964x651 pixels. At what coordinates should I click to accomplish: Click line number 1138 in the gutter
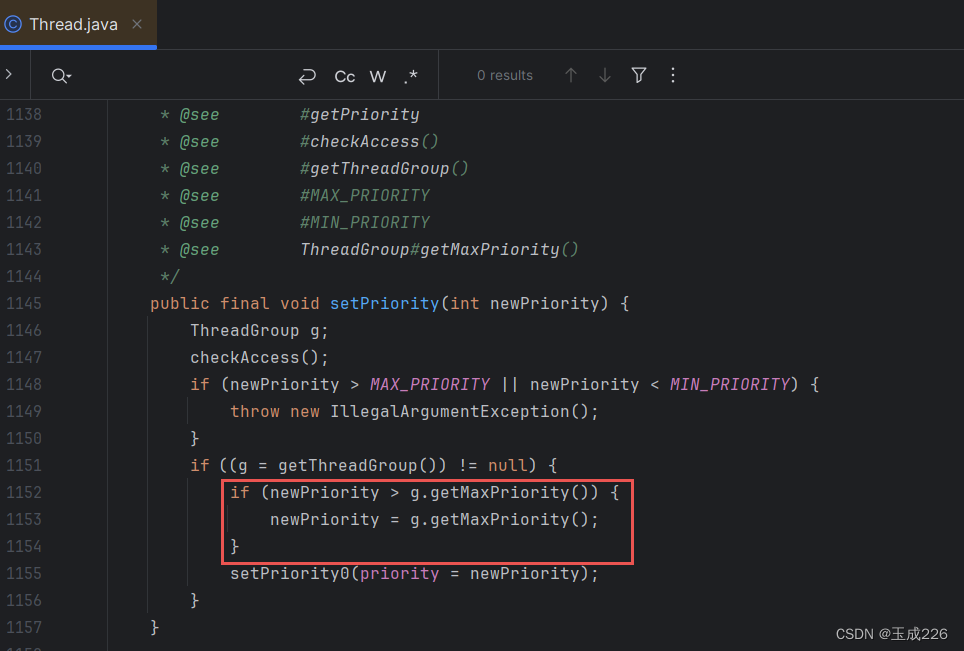point(24,115)
